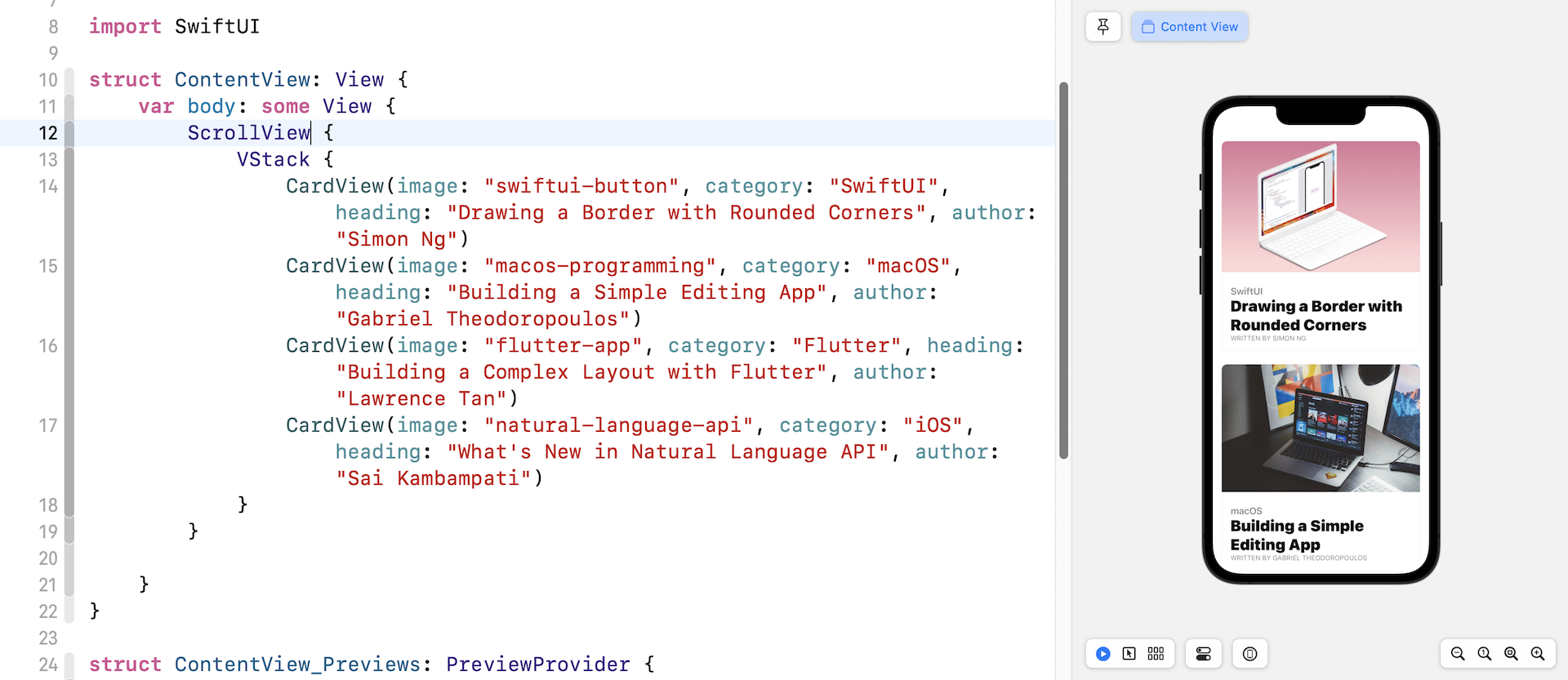
Task: Click line number 22 in the gutter
Action: [x=48, y=611]
